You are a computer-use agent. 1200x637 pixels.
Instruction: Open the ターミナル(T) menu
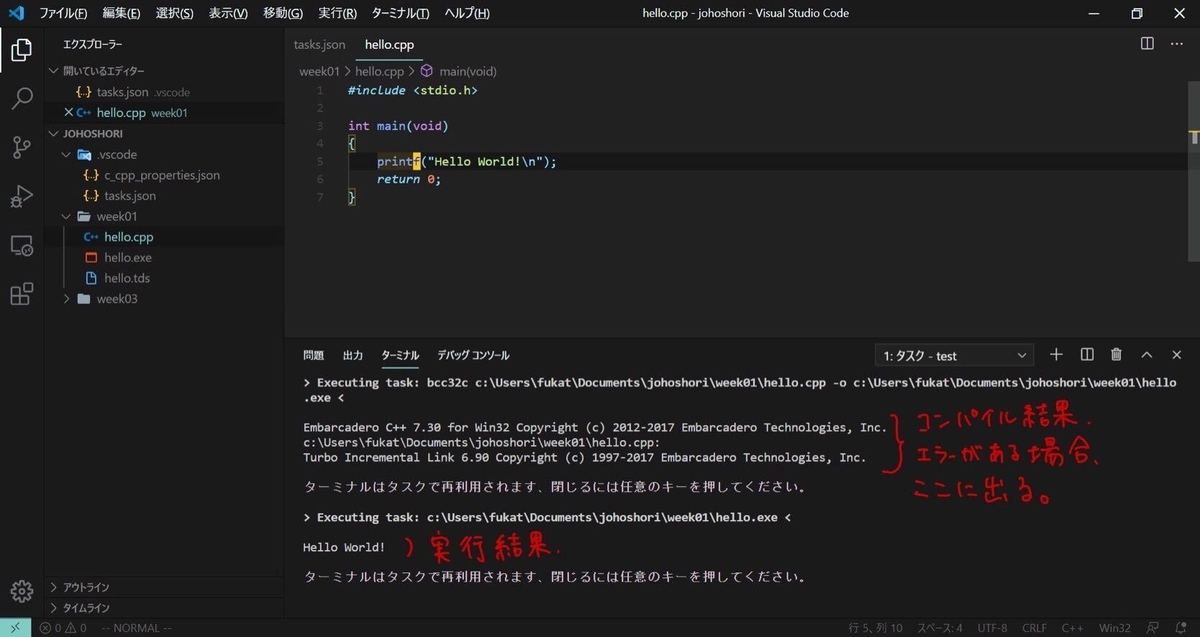pyautogui.click(x=400, y=14)
